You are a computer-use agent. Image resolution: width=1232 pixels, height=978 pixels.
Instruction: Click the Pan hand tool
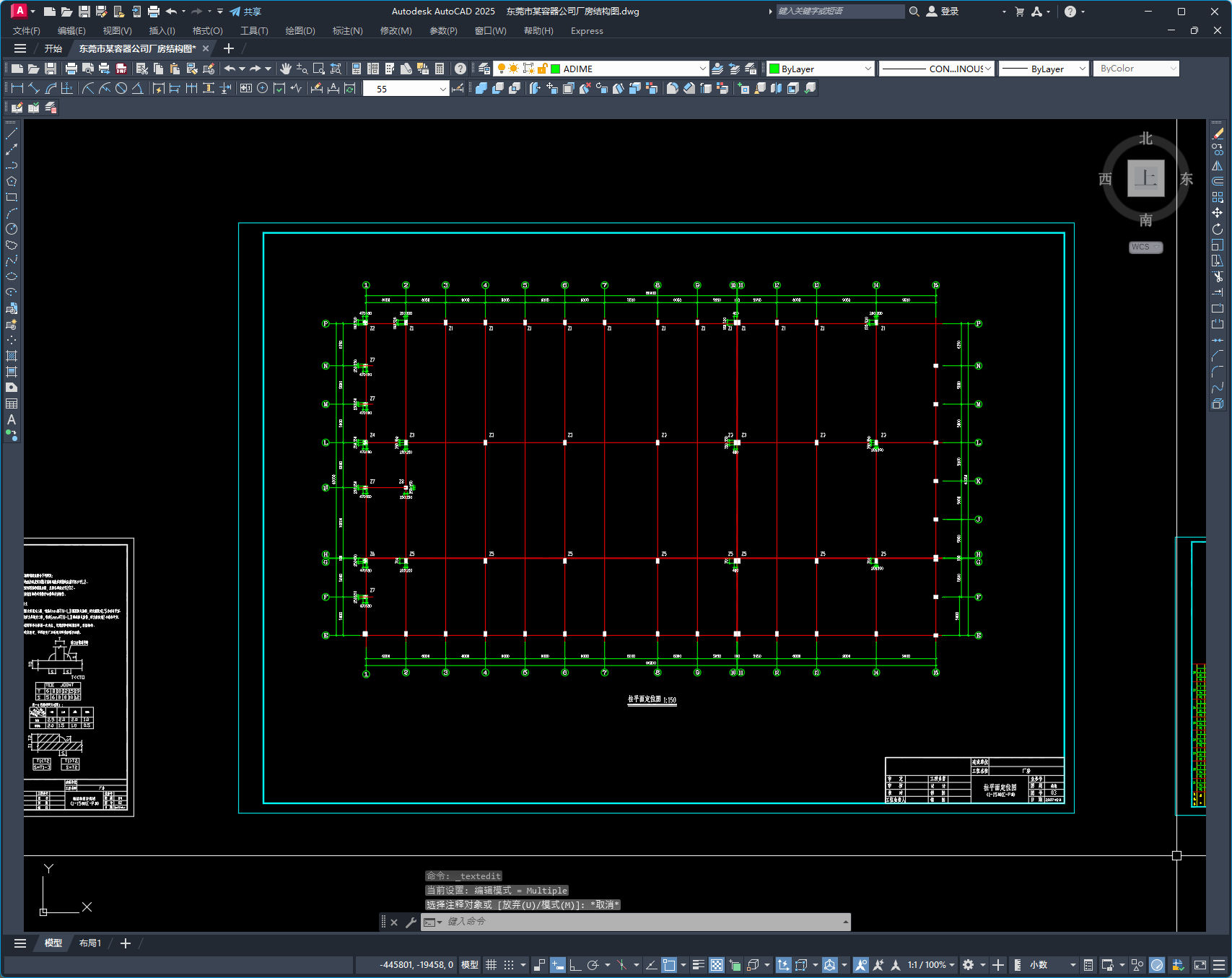tap(286, 69)
